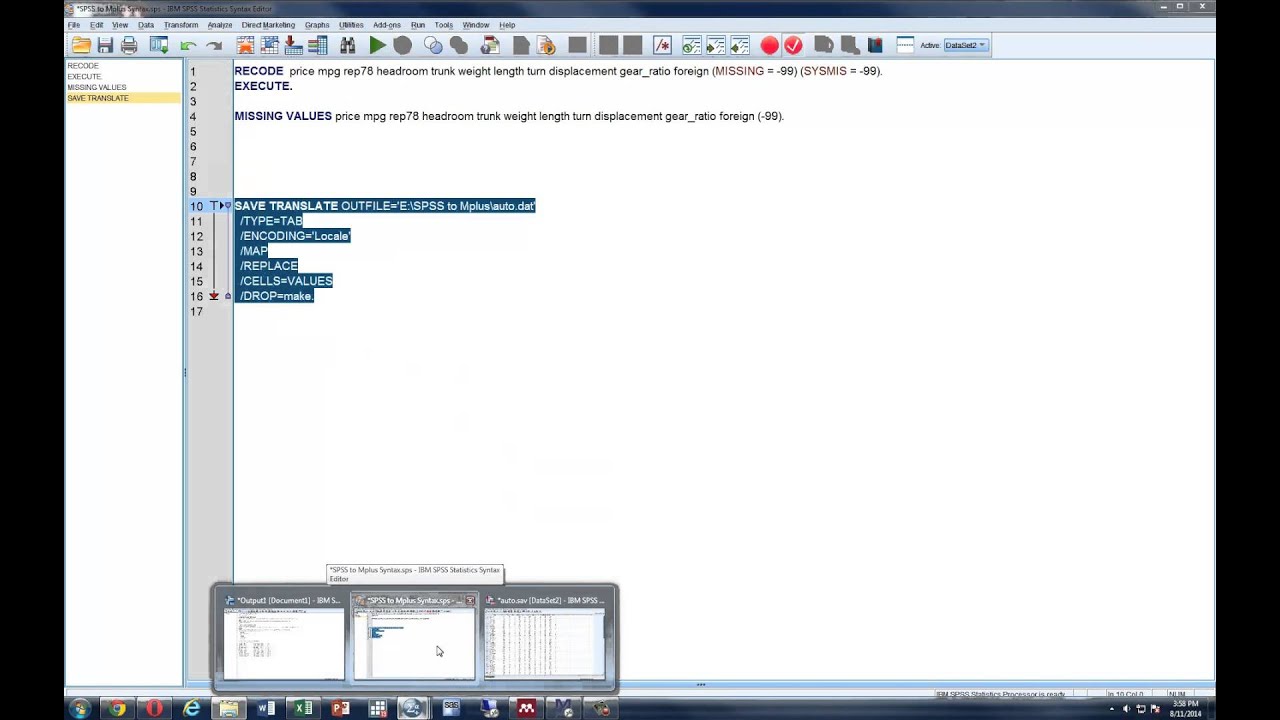This screenshot has width=1280, height=720.
Task: Open Find with the binoculars icon
Action: point(347,45)
